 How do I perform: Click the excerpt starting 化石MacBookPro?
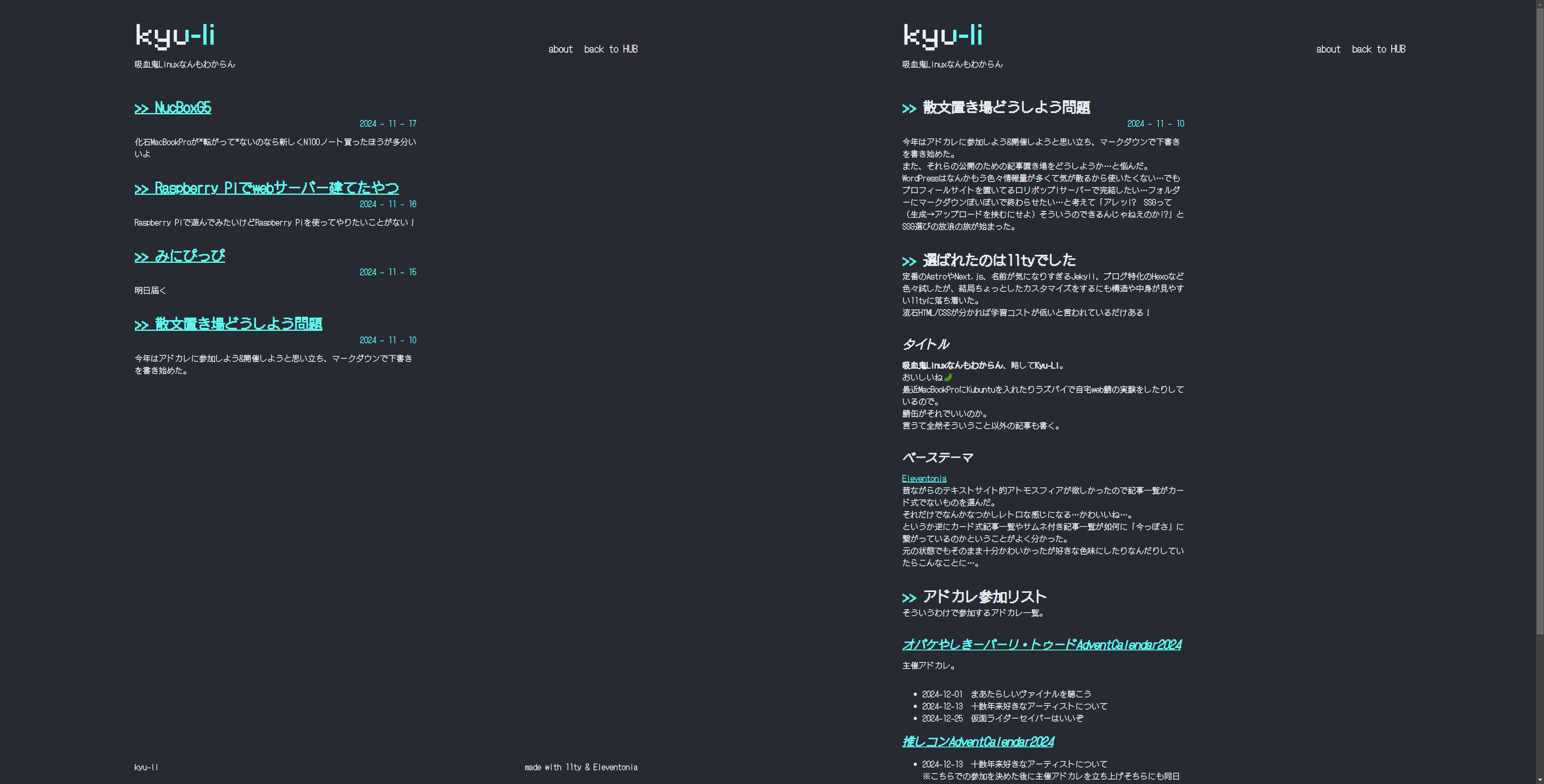coord(275,148)
